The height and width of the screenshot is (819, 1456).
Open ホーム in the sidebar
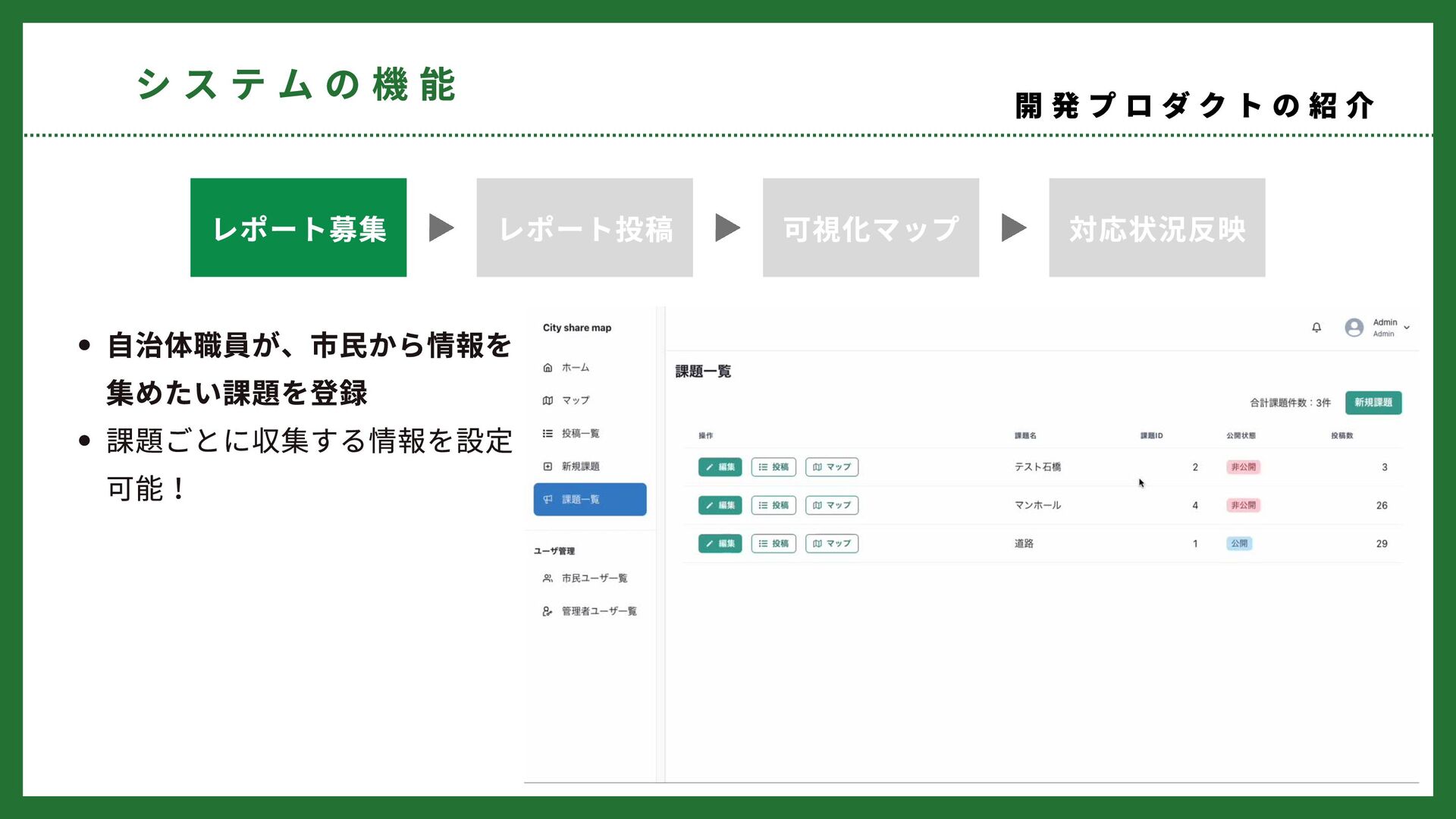[575, 368]
